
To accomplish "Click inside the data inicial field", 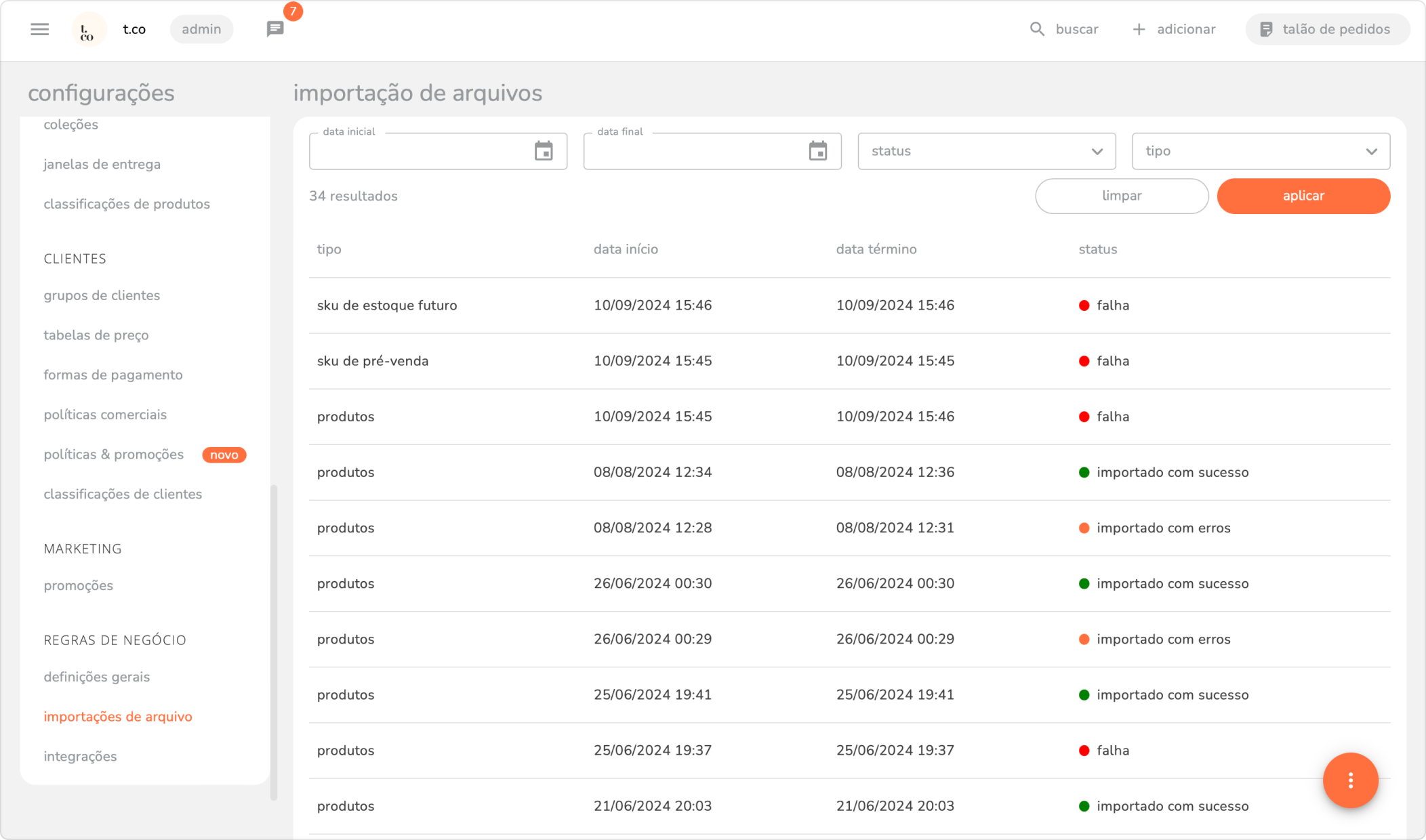I will [420, 152].
